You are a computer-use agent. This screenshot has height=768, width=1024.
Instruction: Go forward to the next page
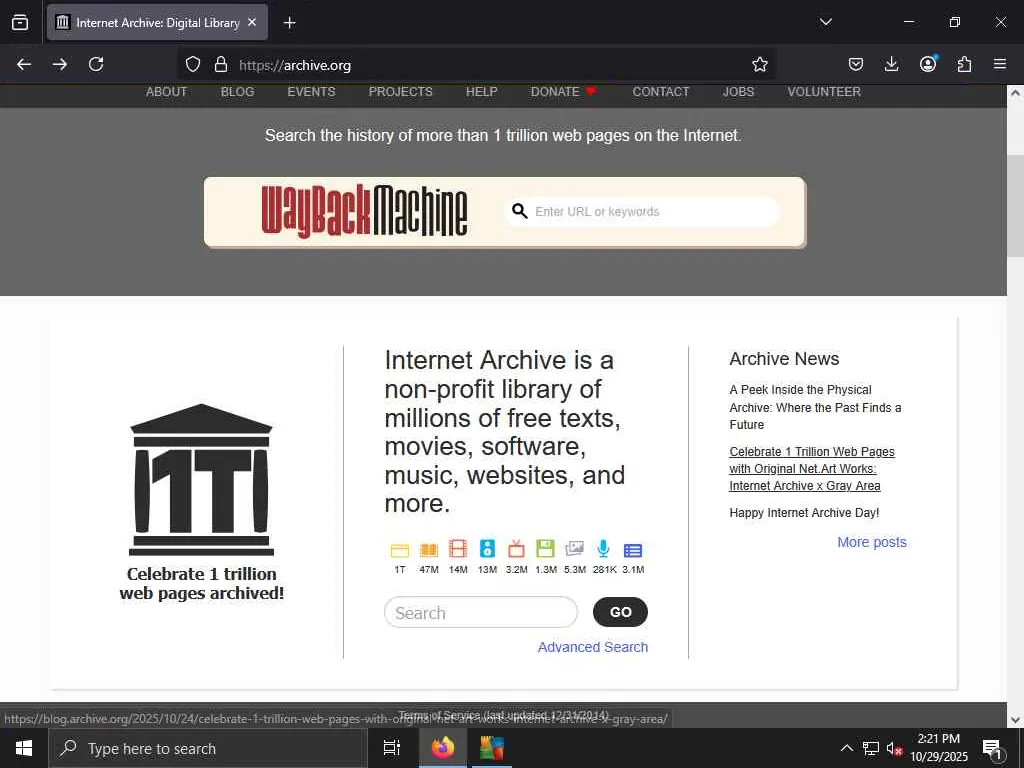60,64
